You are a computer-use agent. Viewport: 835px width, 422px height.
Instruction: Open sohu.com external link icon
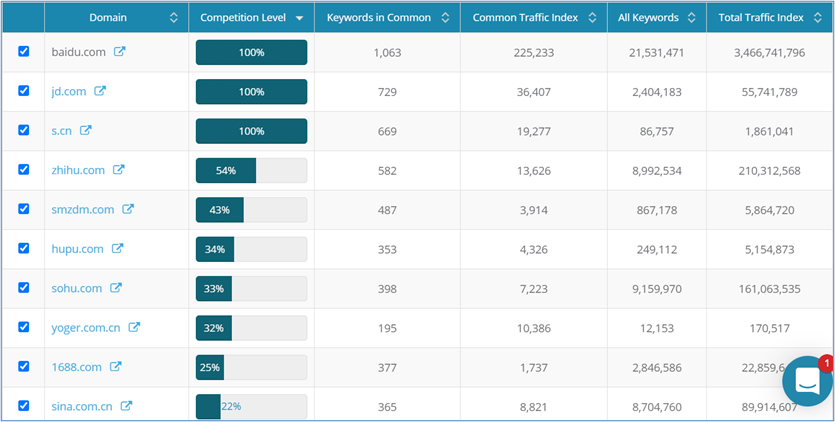[116, 288]
